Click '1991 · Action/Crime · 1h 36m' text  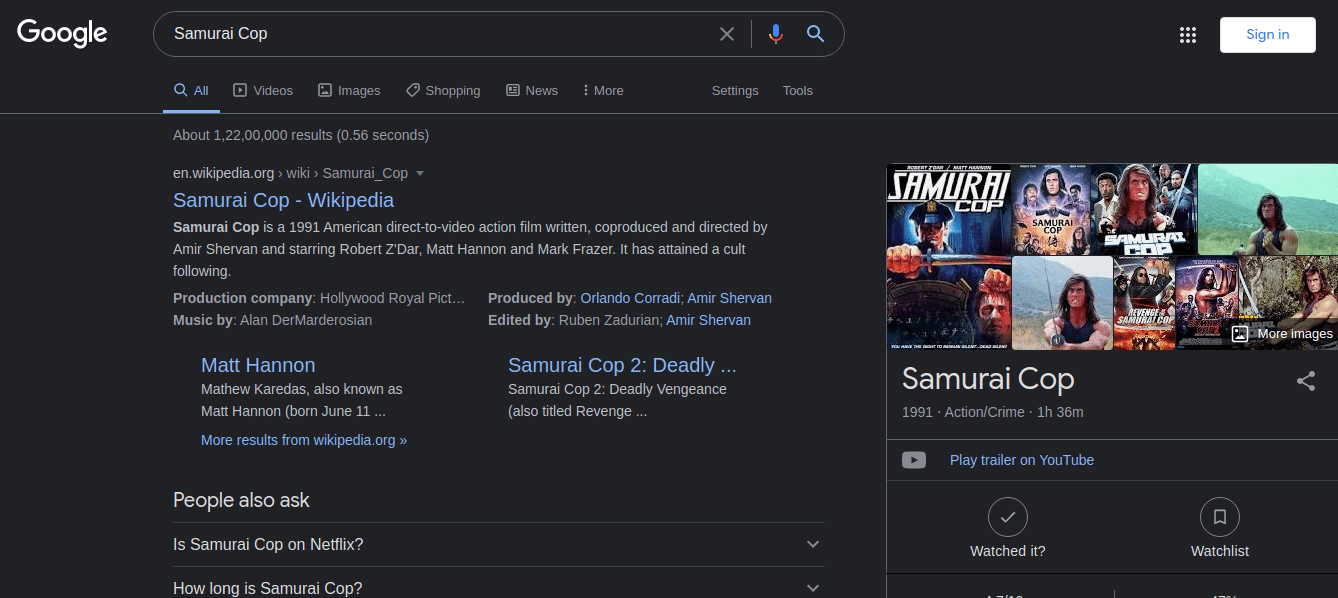[x=993, y=412]
